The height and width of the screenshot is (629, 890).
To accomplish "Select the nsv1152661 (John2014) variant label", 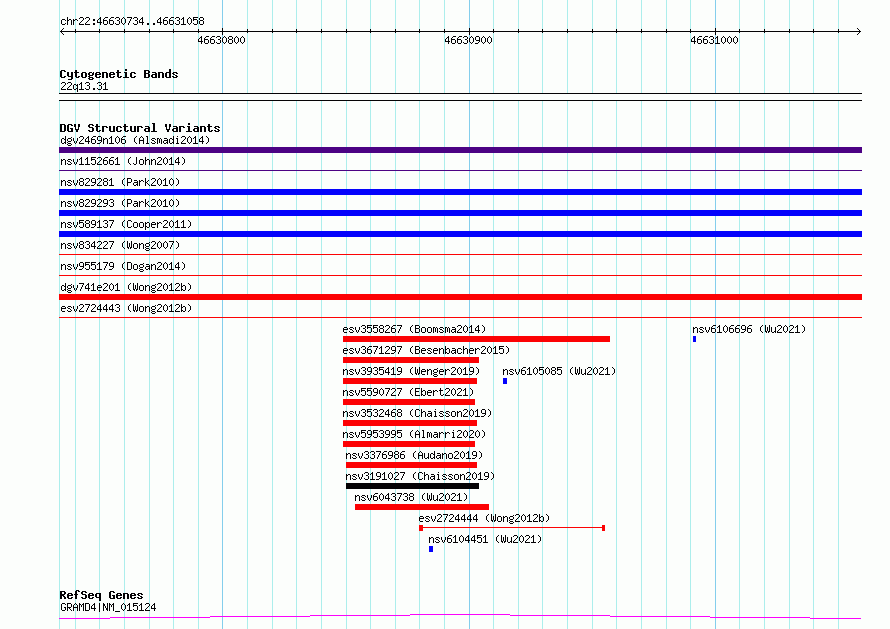I will pos(123,161).
